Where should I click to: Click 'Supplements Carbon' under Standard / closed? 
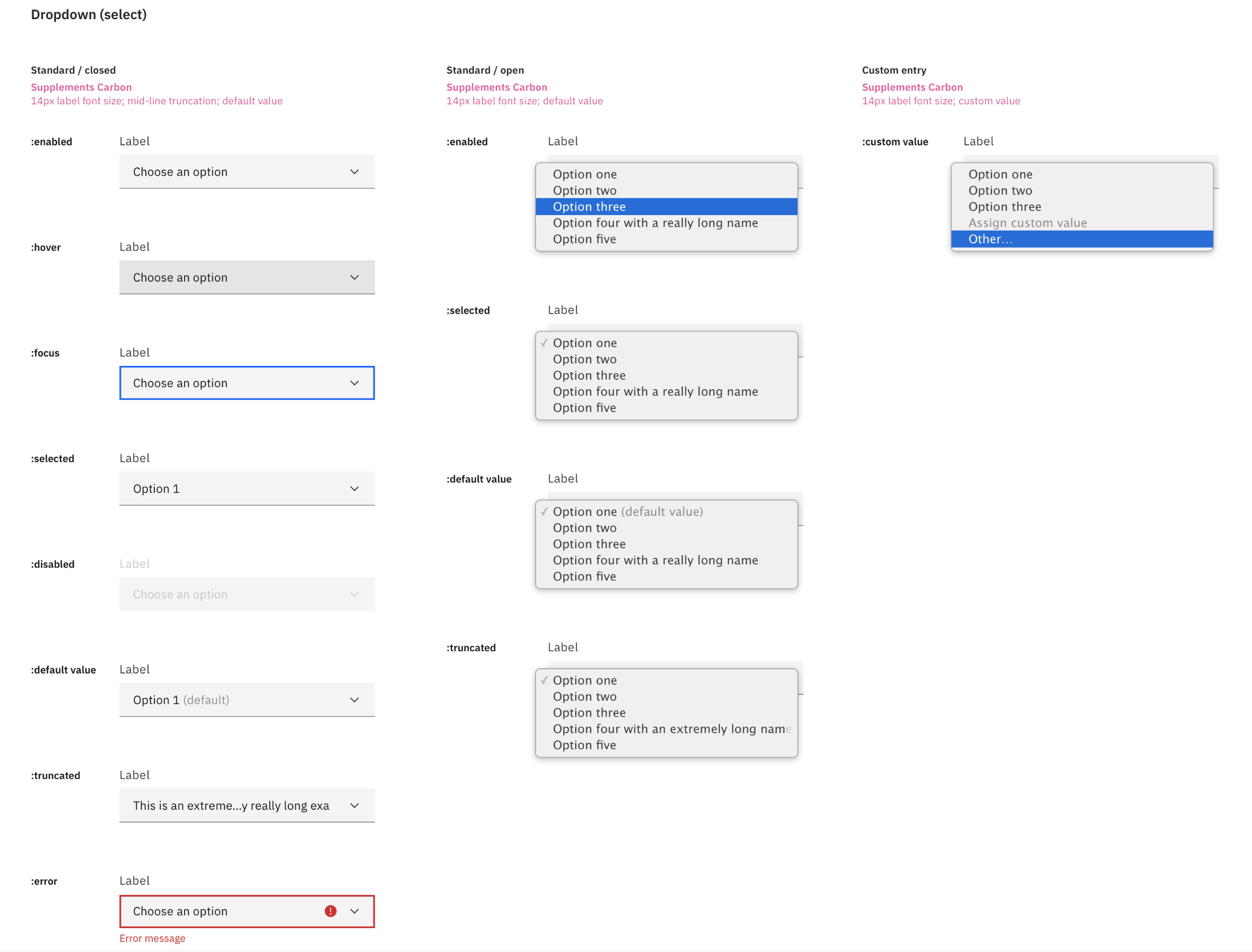tap(81, 87)
